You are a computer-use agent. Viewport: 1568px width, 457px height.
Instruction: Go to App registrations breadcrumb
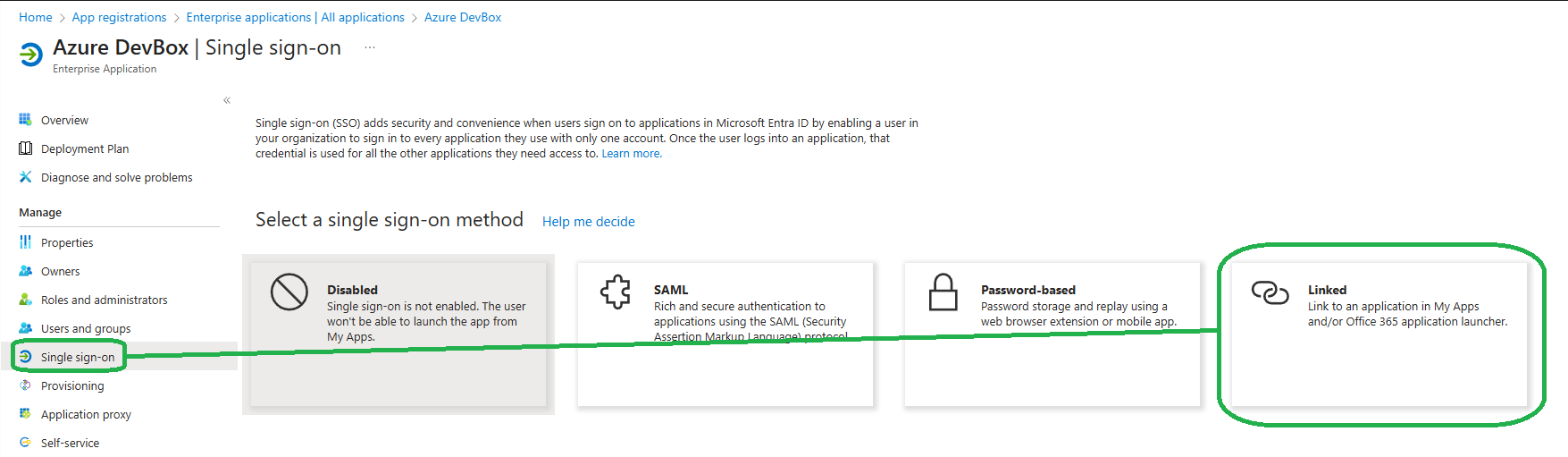(x=119, y=17)
